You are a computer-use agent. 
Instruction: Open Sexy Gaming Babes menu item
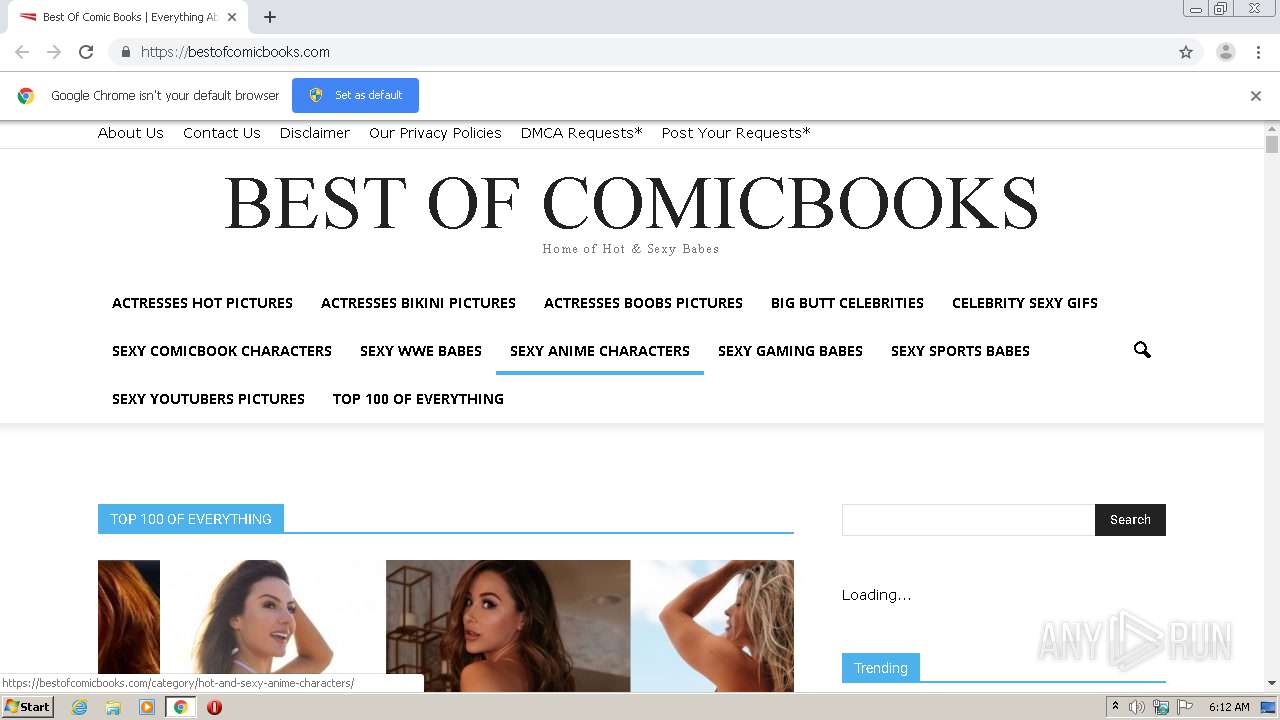tap(790, 351)
